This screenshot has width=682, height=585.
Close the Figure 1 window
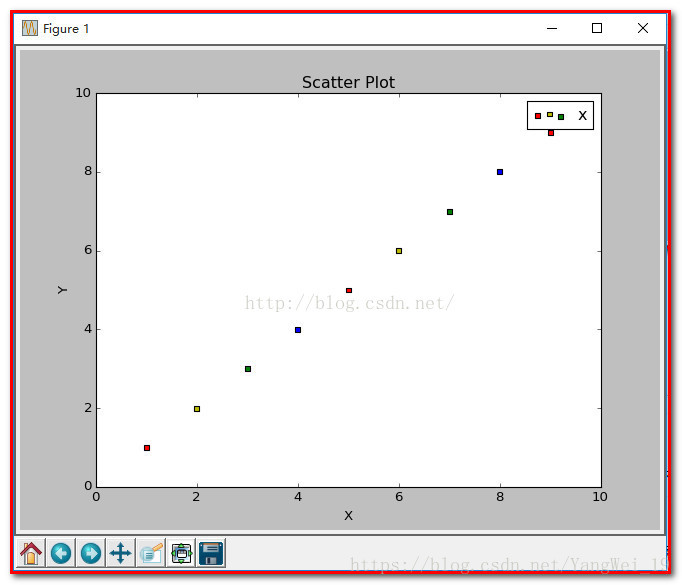pos(643,28)
